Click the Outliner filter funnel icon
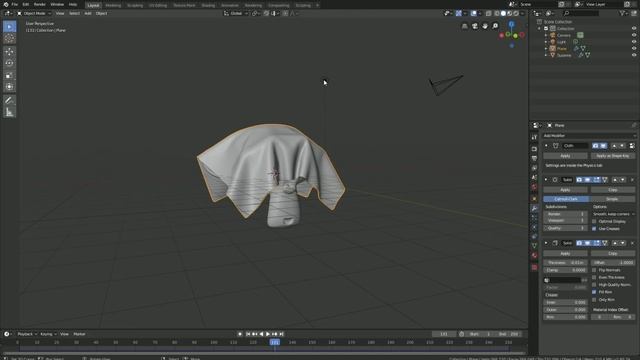 point(622,13)
